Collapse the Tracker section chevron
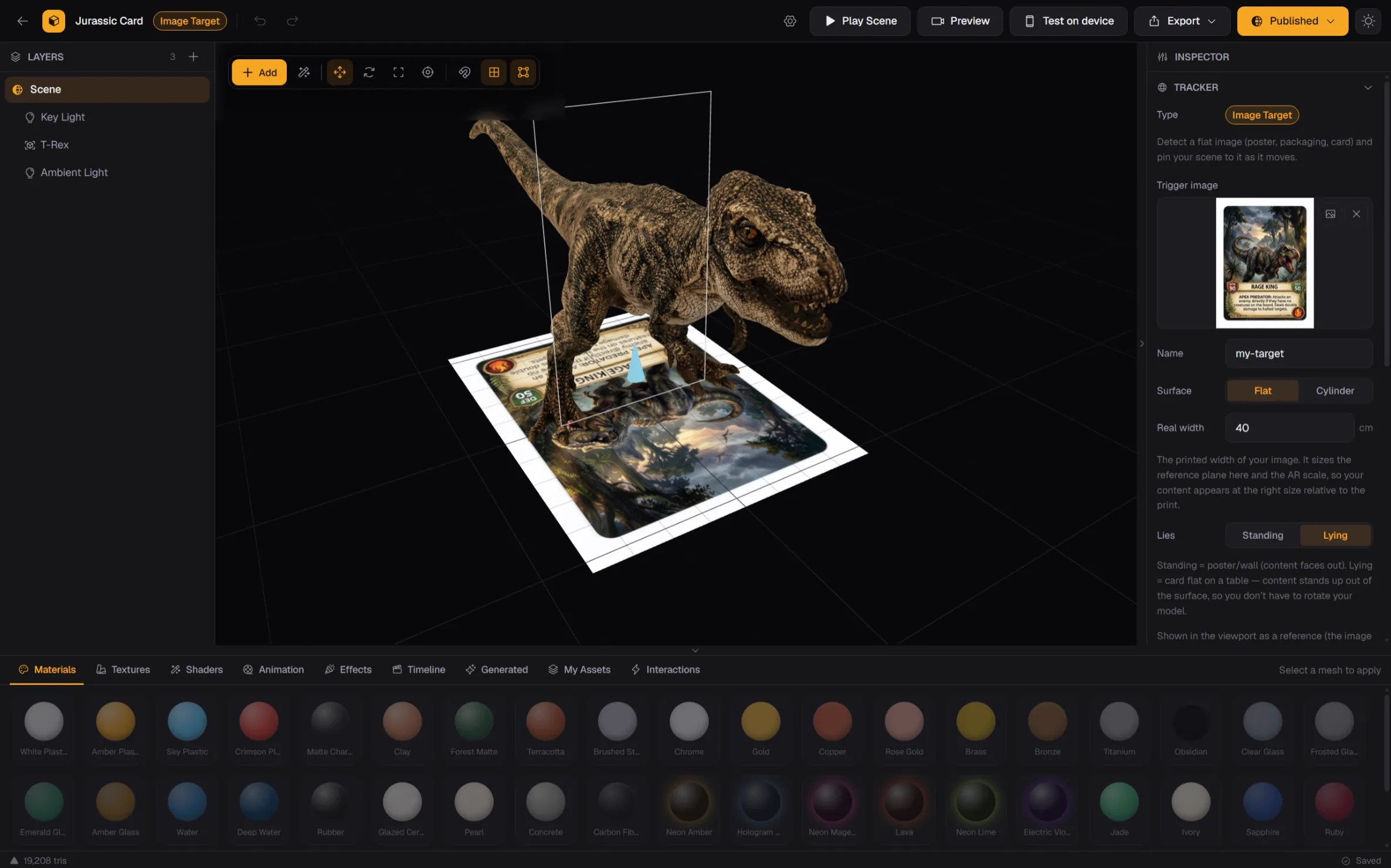This screenshot has width=1391, height=868. pos(1368,87)
